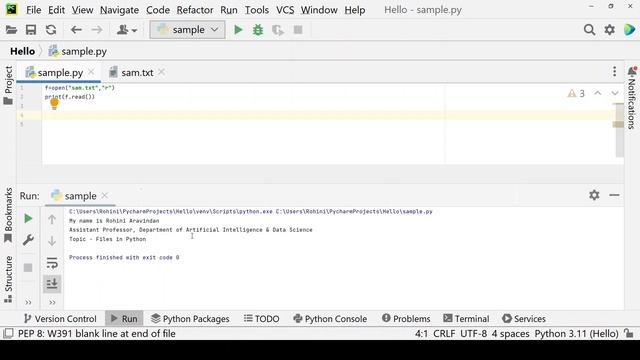
Task: Navigate back with the left arrow
Action: pos(76,30)
